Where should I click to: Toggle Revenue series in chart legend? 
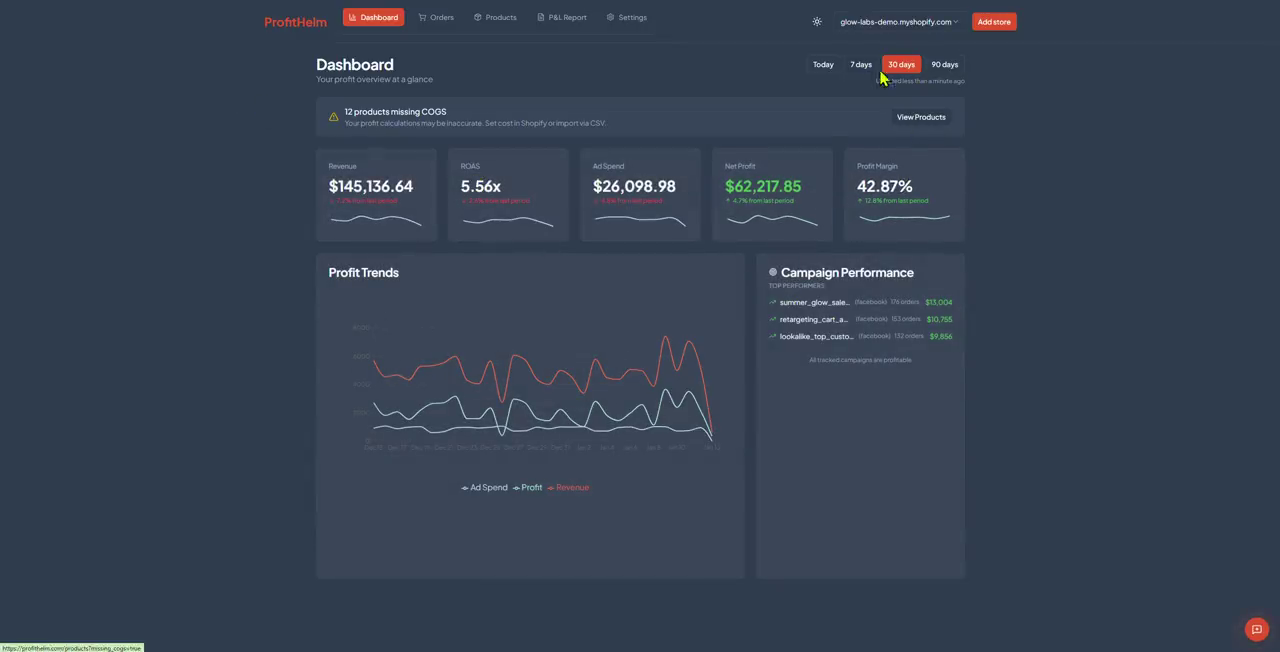pos(568,488)
